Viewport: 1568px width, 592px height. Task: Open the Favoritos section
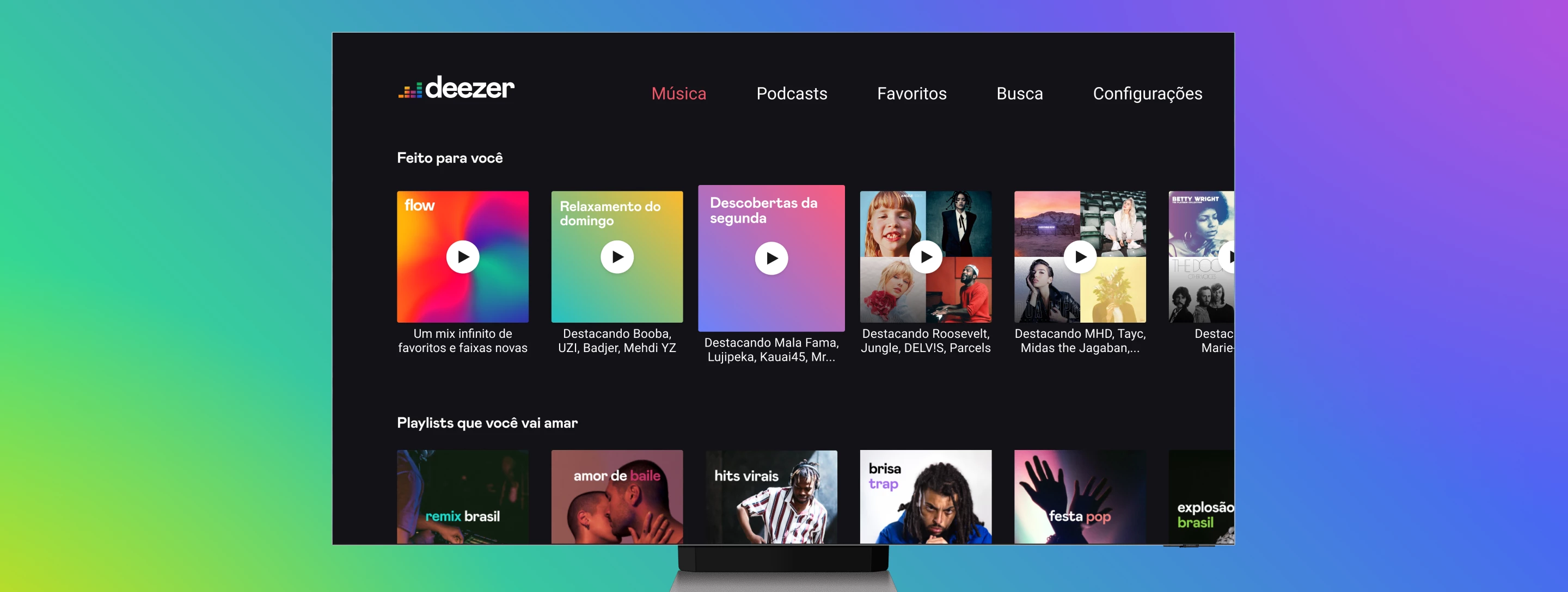point(911,93)
